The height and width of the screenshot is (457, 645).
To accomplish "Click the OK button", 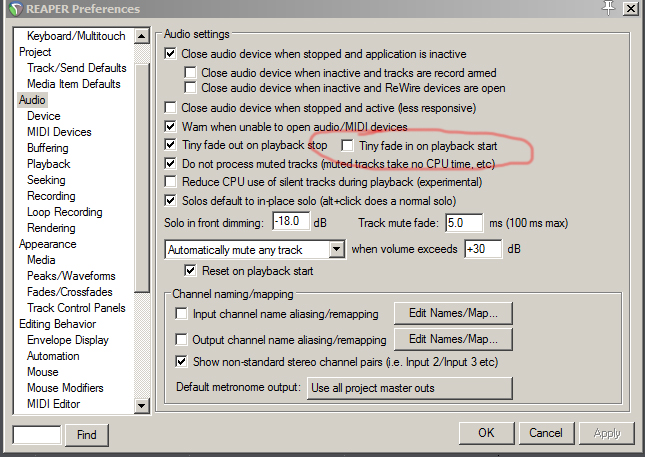I will point(486,433).
